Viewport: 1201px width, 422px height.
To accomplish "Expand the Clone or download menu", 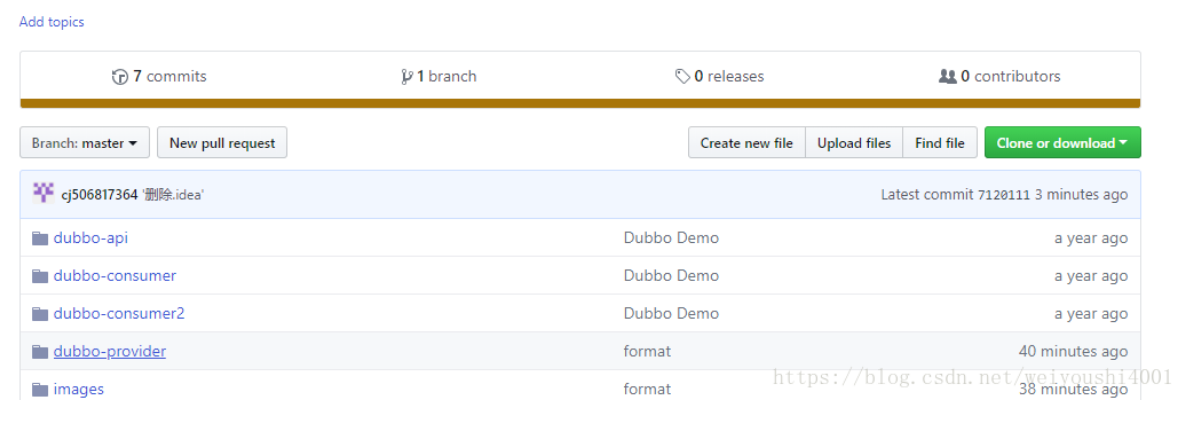I will click(x=1062, y=143).
